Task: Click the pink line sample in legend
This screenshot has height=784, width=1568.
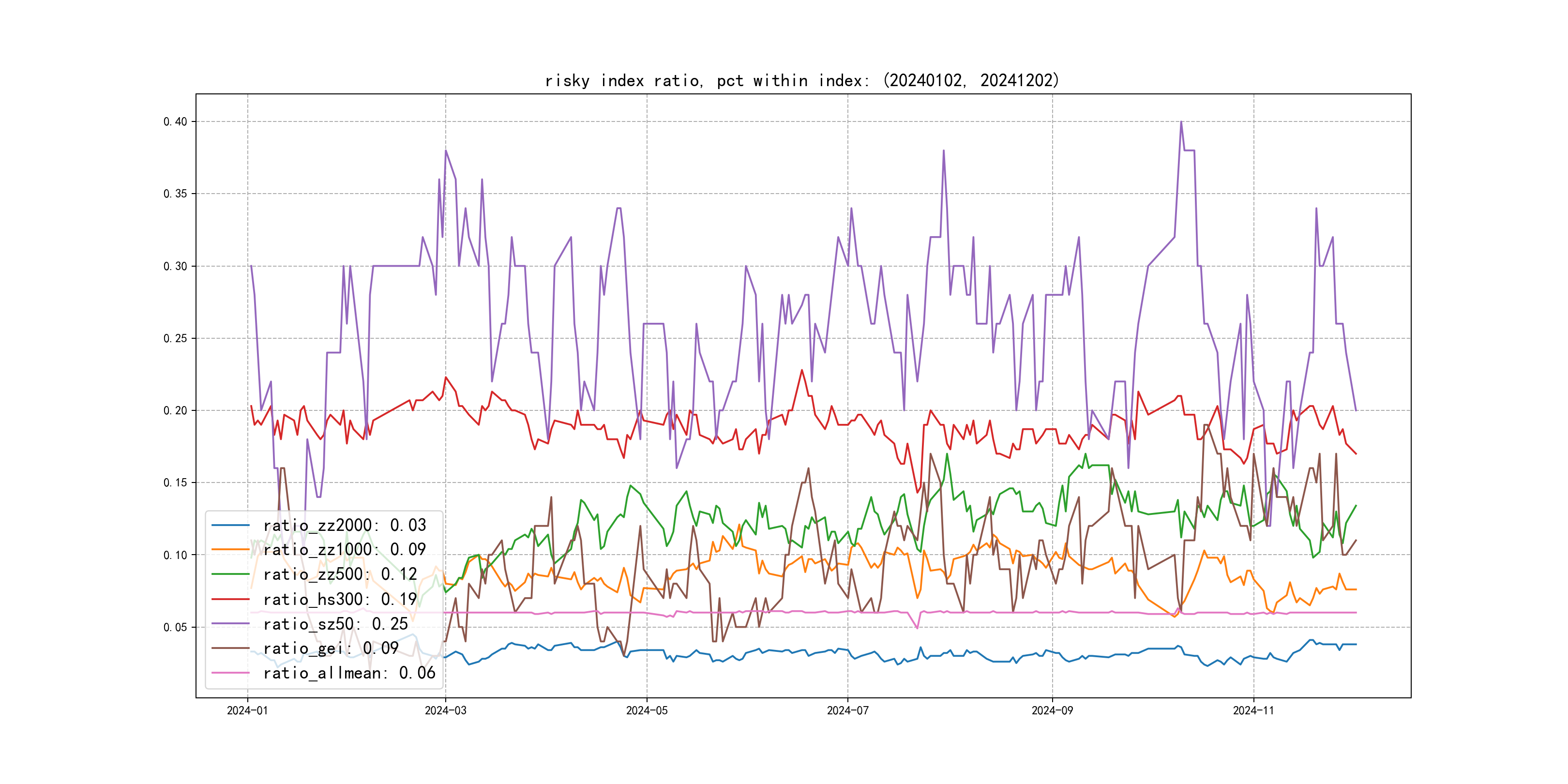Action: [231, 673]
